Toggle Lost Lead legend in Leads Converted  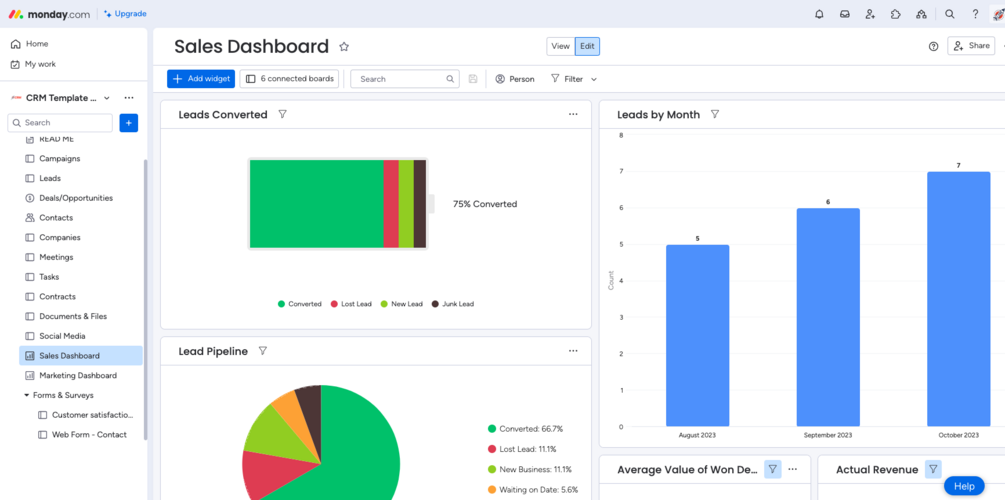[351, 304]
